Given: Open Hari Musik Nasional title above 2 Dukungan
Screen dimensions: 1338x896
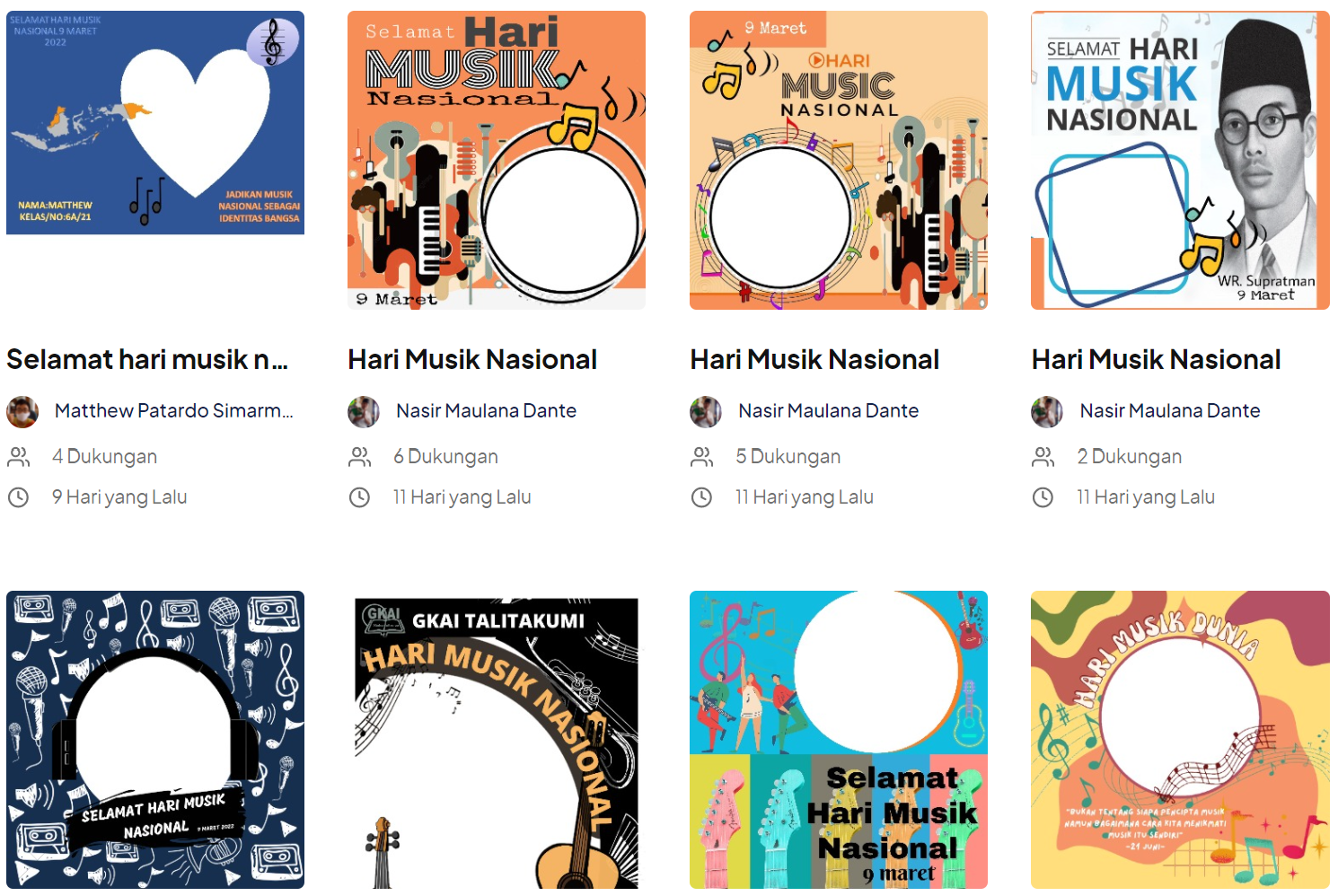Looking at the screenshot, I should [1157, 360].
